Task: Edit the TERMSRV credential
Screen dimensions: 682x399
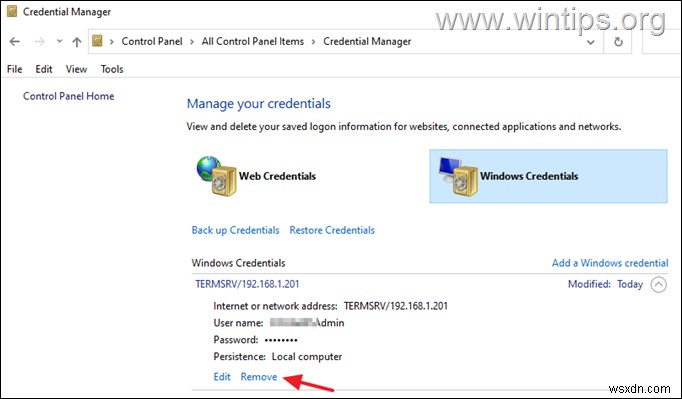Action: coord(222,377)
